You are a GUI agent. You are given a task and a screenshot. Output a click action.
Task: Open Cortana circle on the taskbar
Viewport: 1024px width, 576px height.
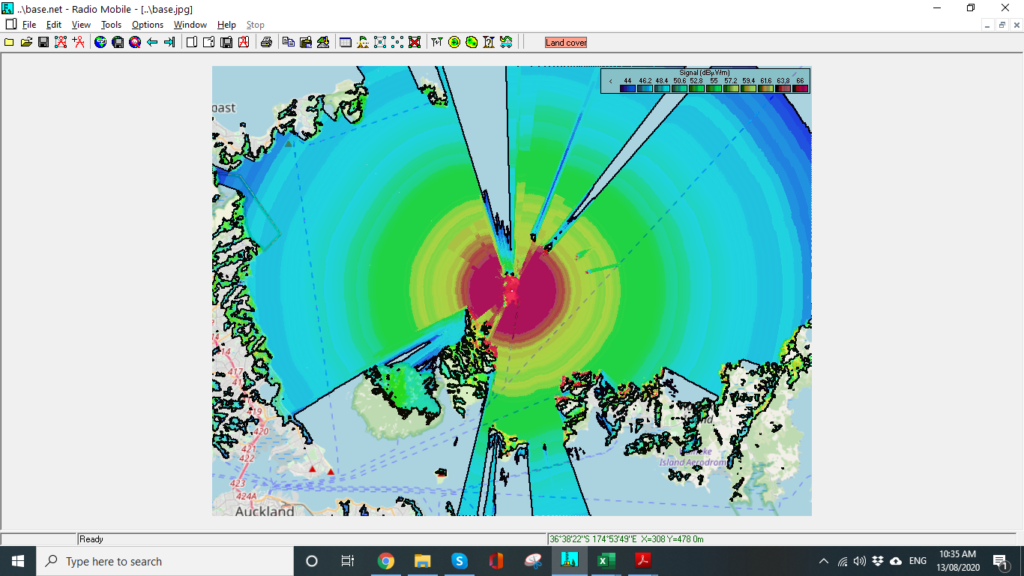pos(312,561)
